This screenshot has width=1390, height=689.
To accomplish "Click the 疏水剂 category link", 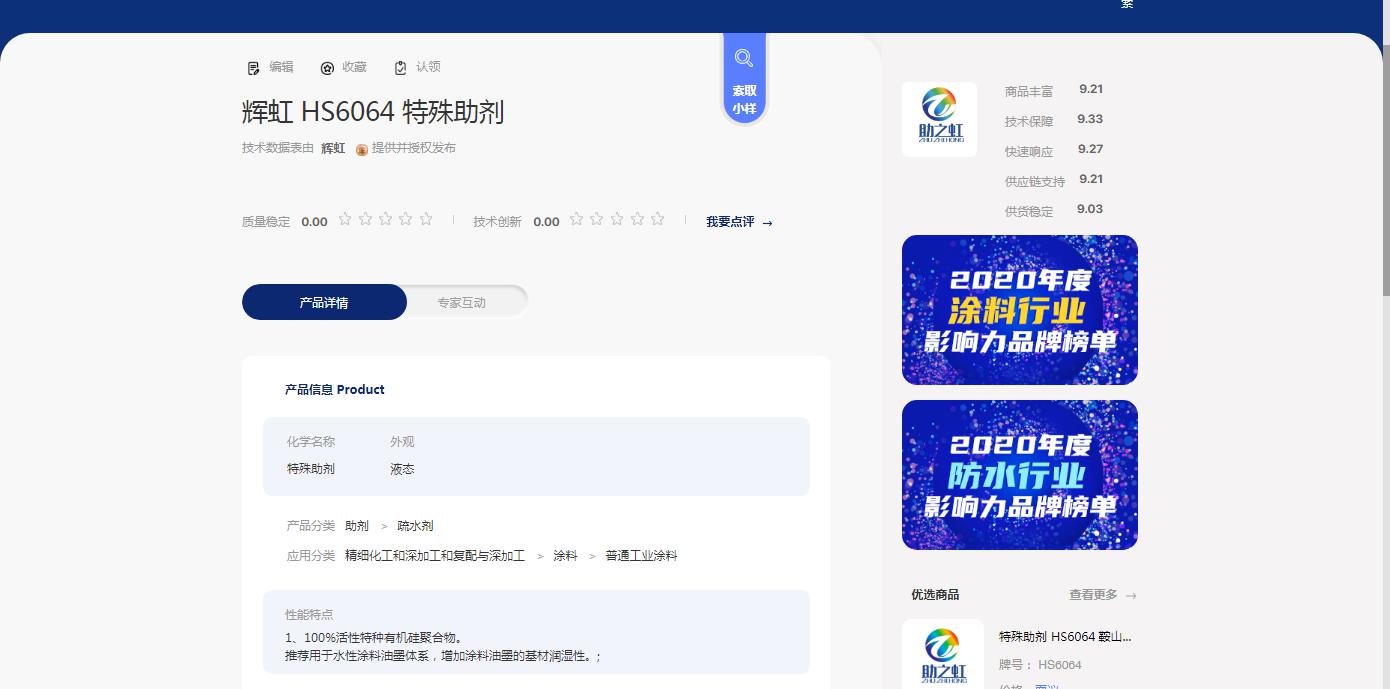I will pos(415,526).
